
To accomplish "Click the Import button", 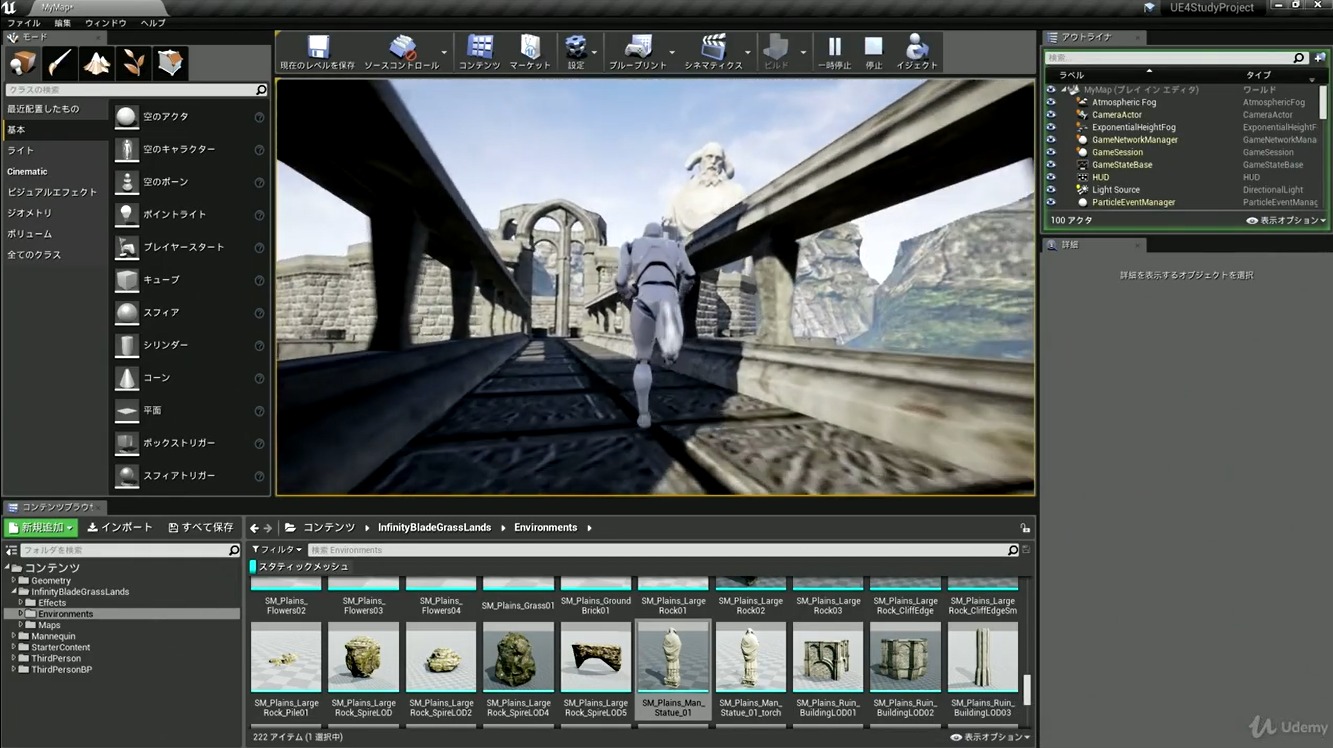I will pos(120,527).
